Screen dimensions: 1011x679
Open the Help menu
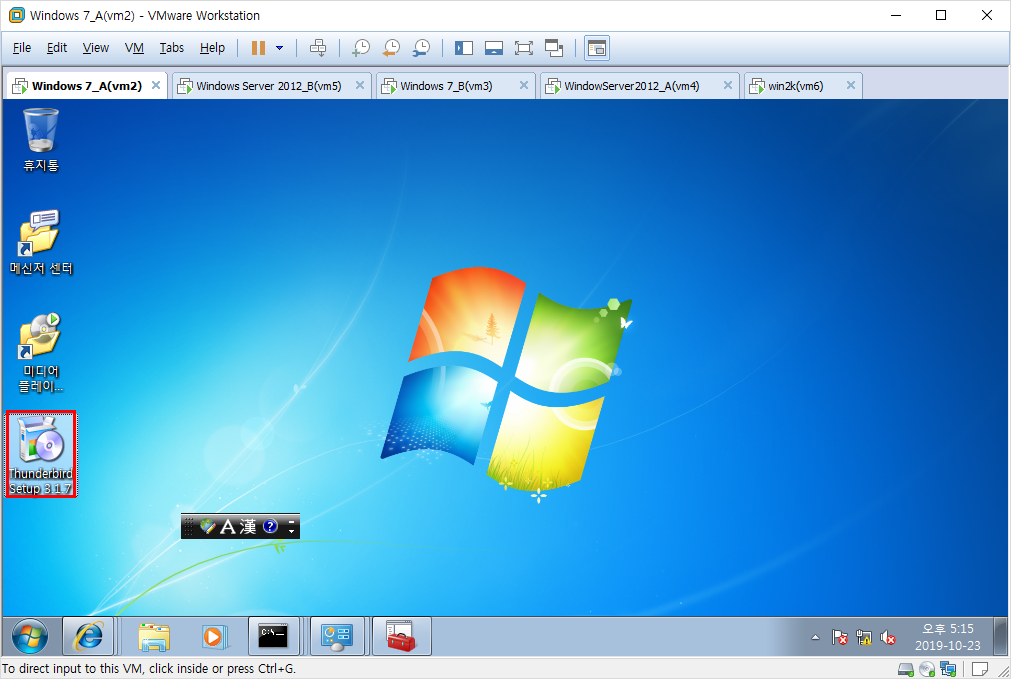tap(212, 48)
